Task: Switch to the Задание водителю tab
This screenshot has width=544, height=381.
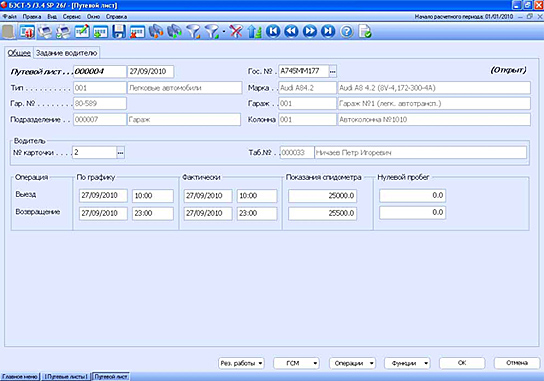Action: pos(67,53)
